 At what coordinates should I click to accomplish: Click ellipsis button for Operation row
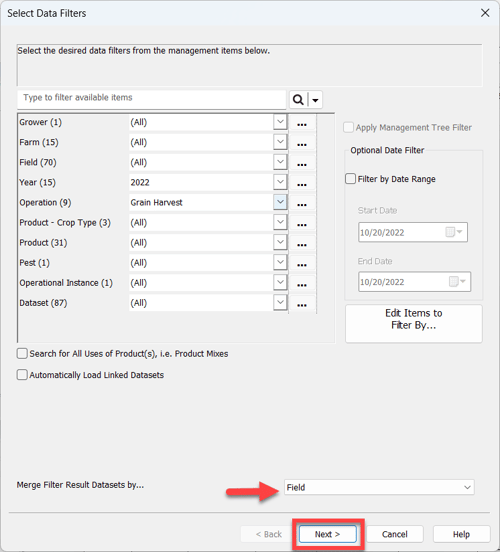point(302,203)
